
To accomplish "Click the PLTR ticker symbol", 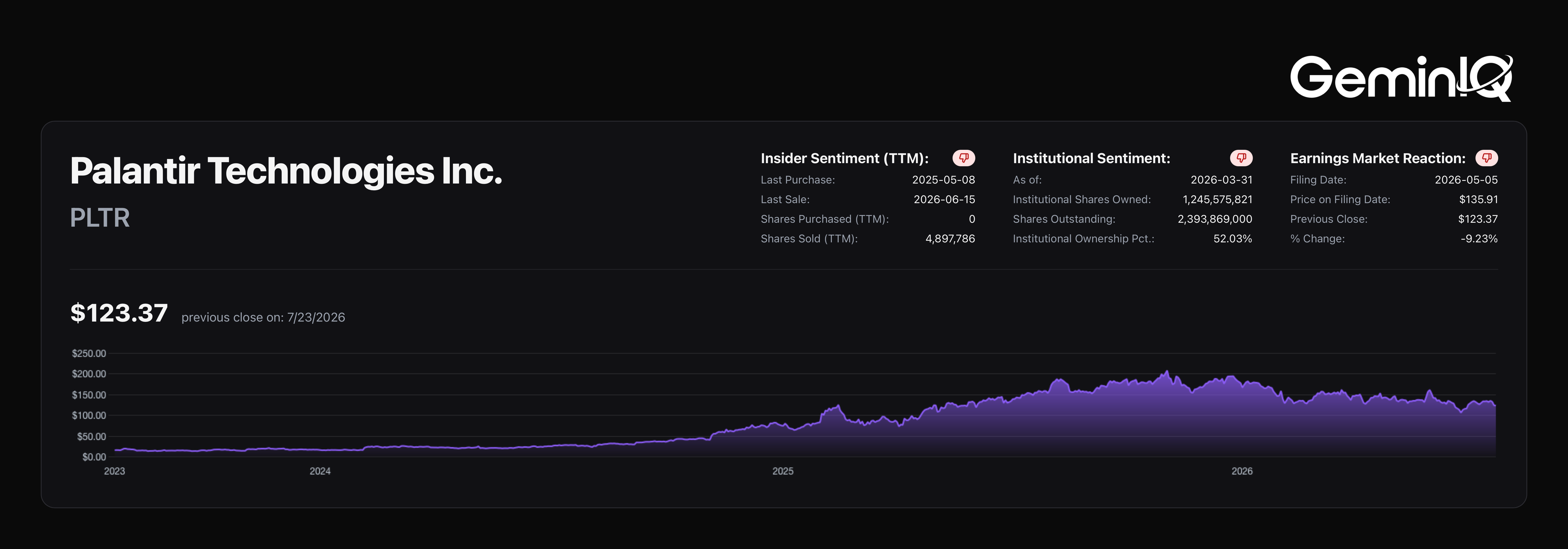I will tap(100, 218).
